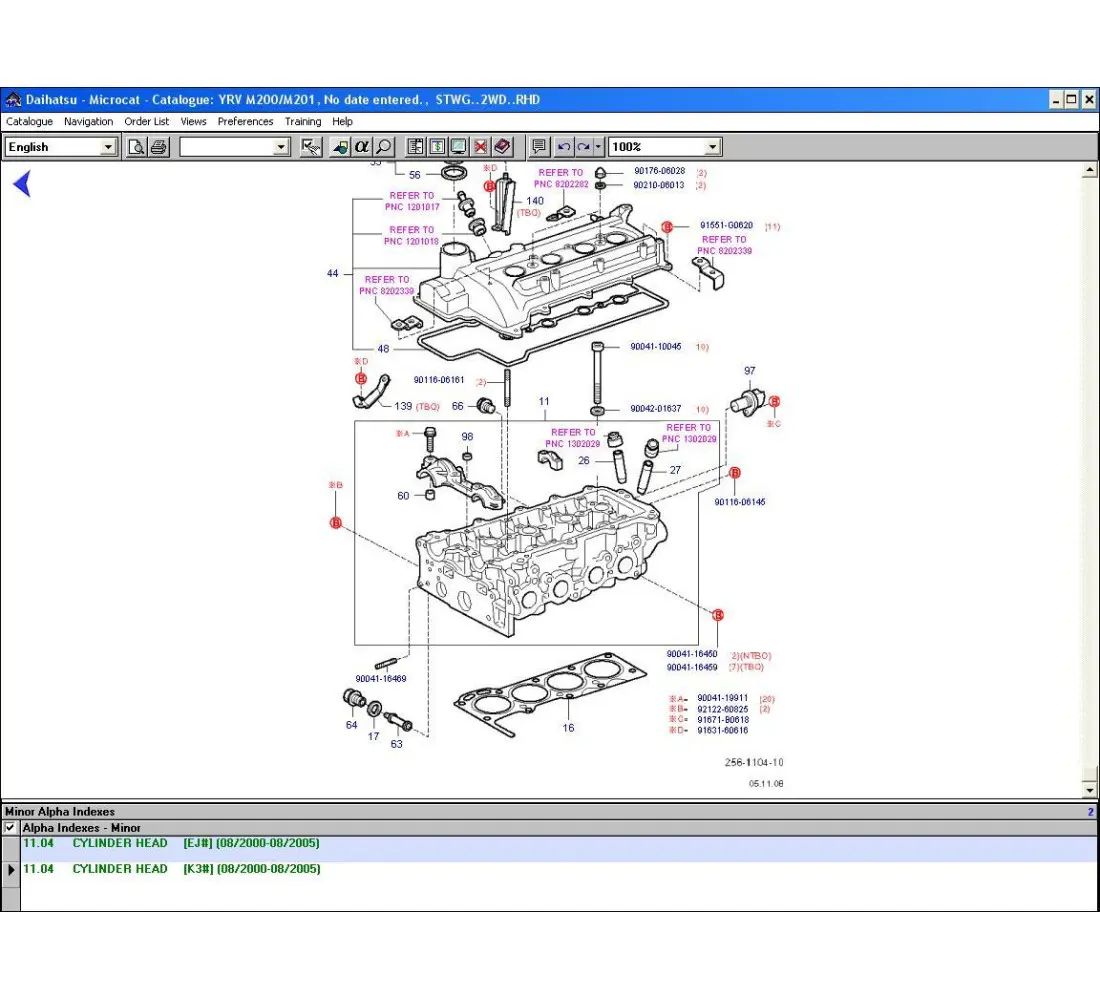Open the Catalogue menu
The height and width of the screenshot is (1000, 1100).
tap(29, 121)
